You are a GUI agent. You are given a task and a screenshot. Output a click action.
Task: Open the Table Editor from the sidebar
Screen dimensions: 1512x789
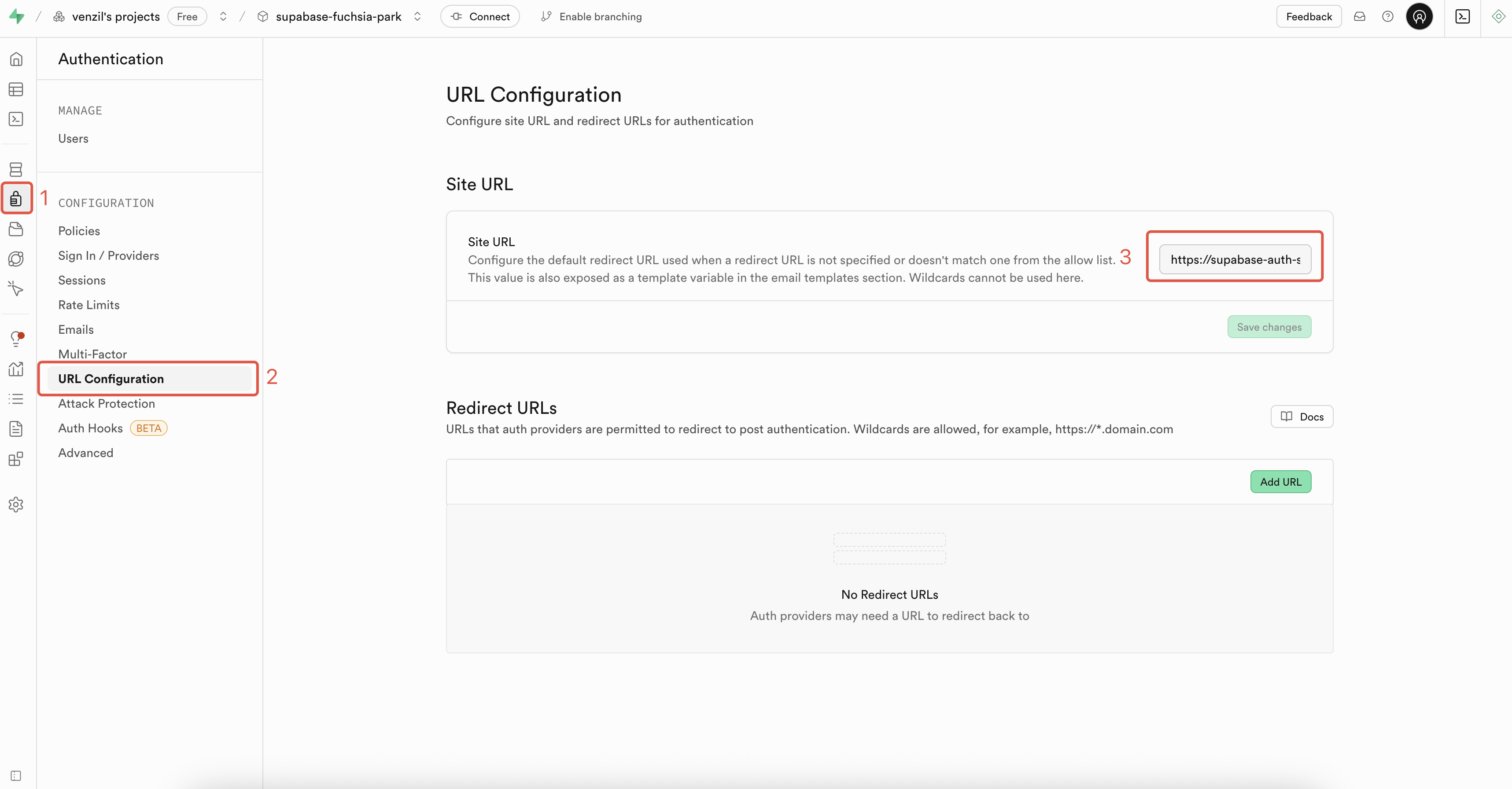point(16,89)
